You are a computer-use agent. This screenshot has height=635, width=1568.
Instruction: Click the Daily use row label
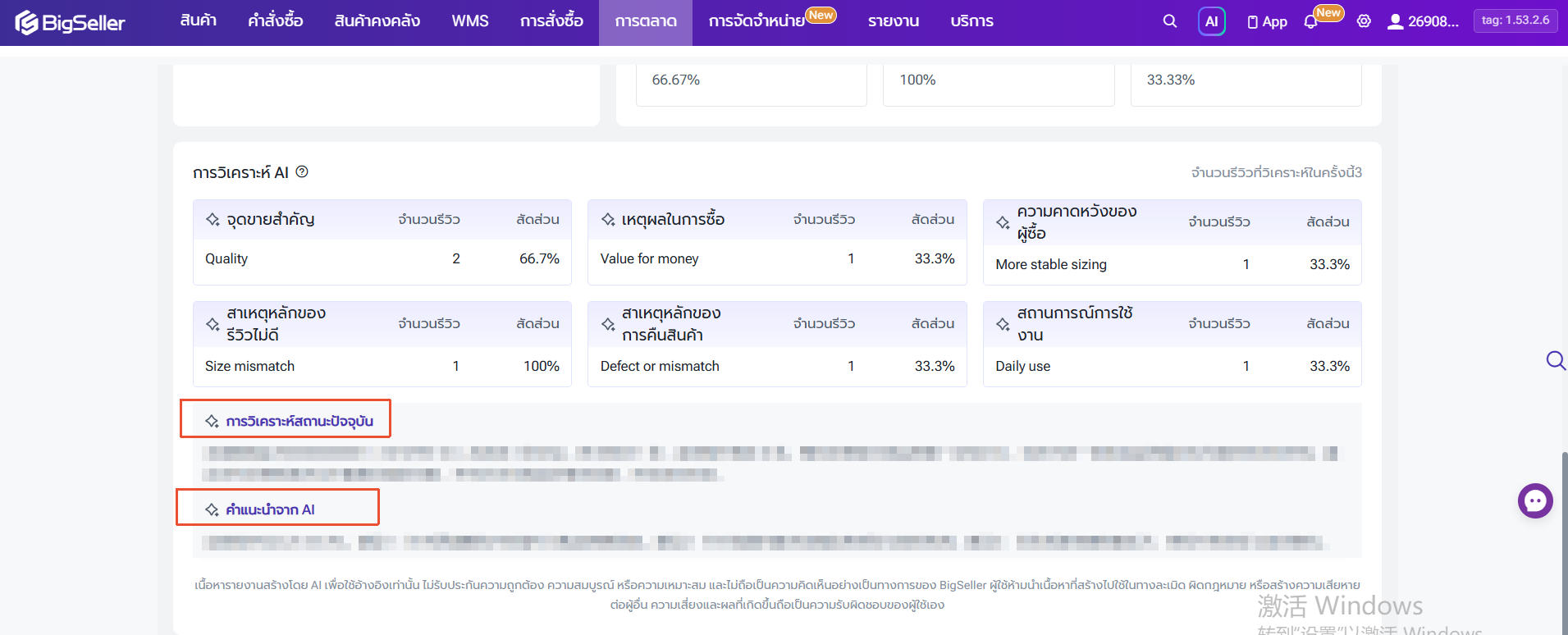pos(1022,366)
